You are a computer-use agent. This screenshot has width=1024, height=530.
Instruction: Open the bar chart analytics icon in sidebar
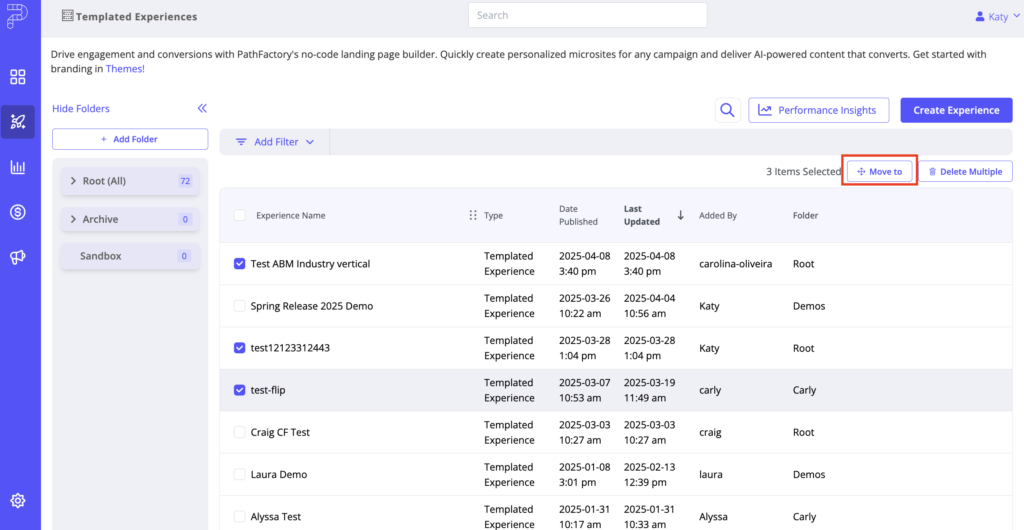pos(18,167)
